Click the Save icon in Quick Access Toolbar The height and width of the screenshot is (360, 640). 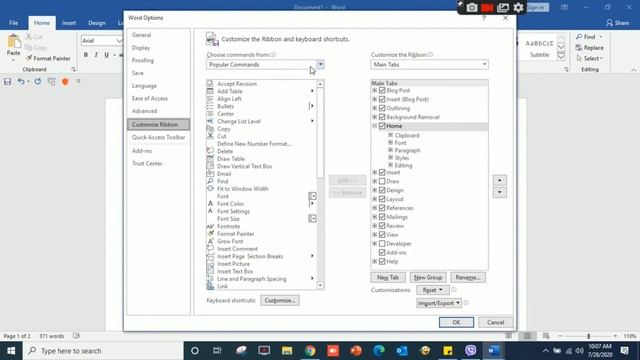coord(7,82)
